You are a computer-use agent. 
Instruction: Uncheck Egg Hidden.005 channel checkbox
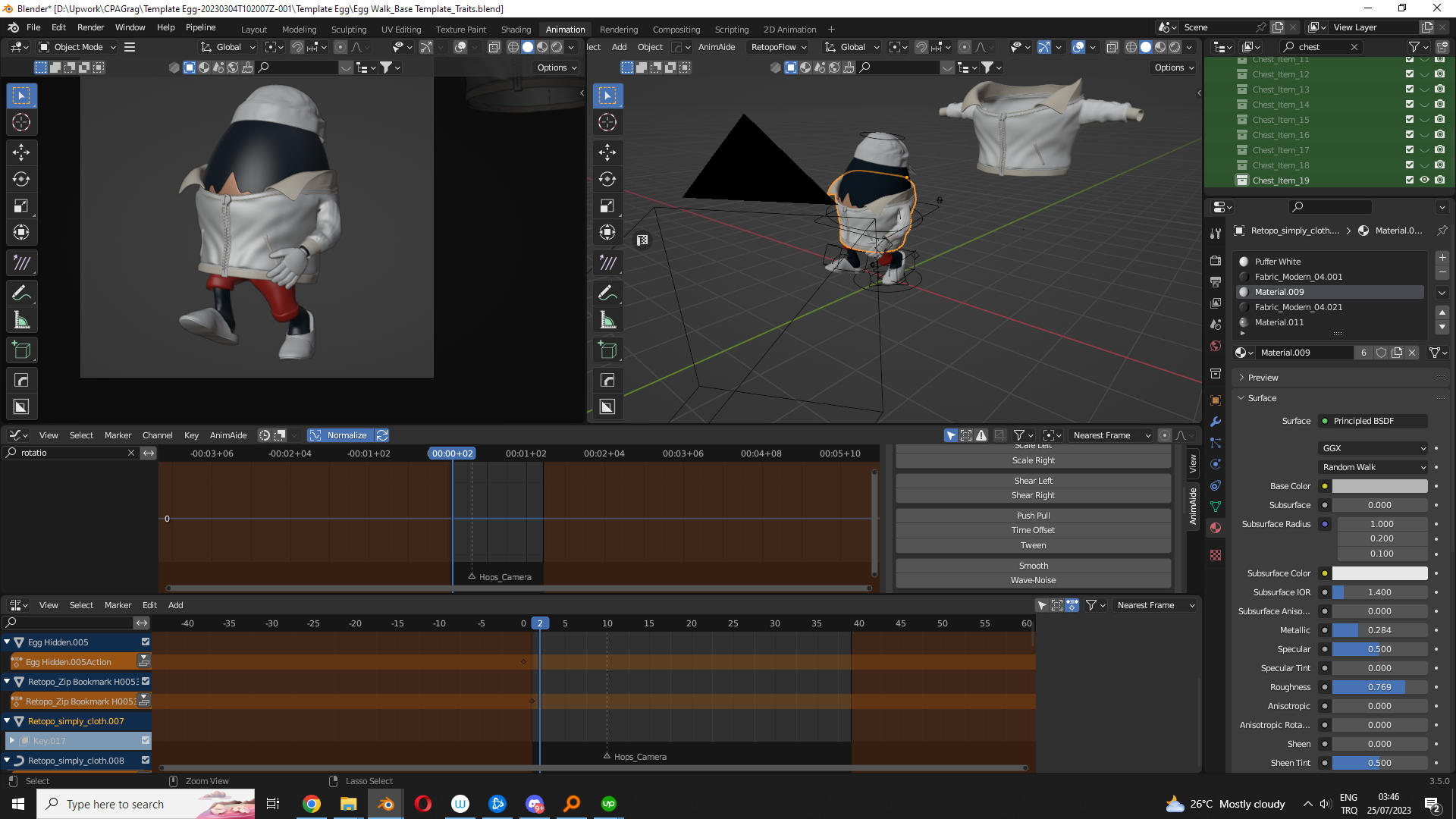(146, 642)
